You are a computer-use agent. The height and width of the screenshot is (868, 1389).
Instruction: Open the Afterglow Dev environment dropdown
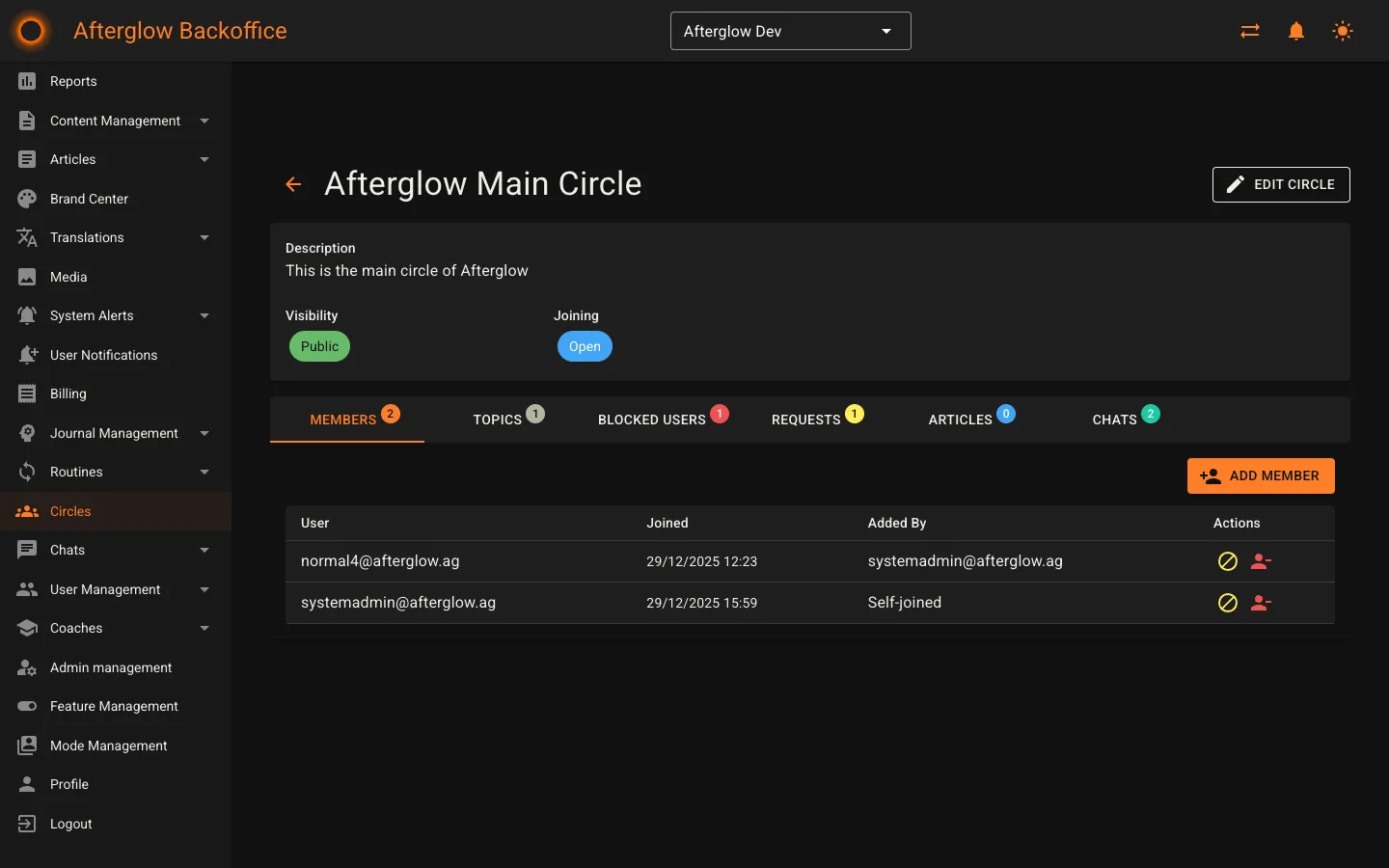(790, 31)
